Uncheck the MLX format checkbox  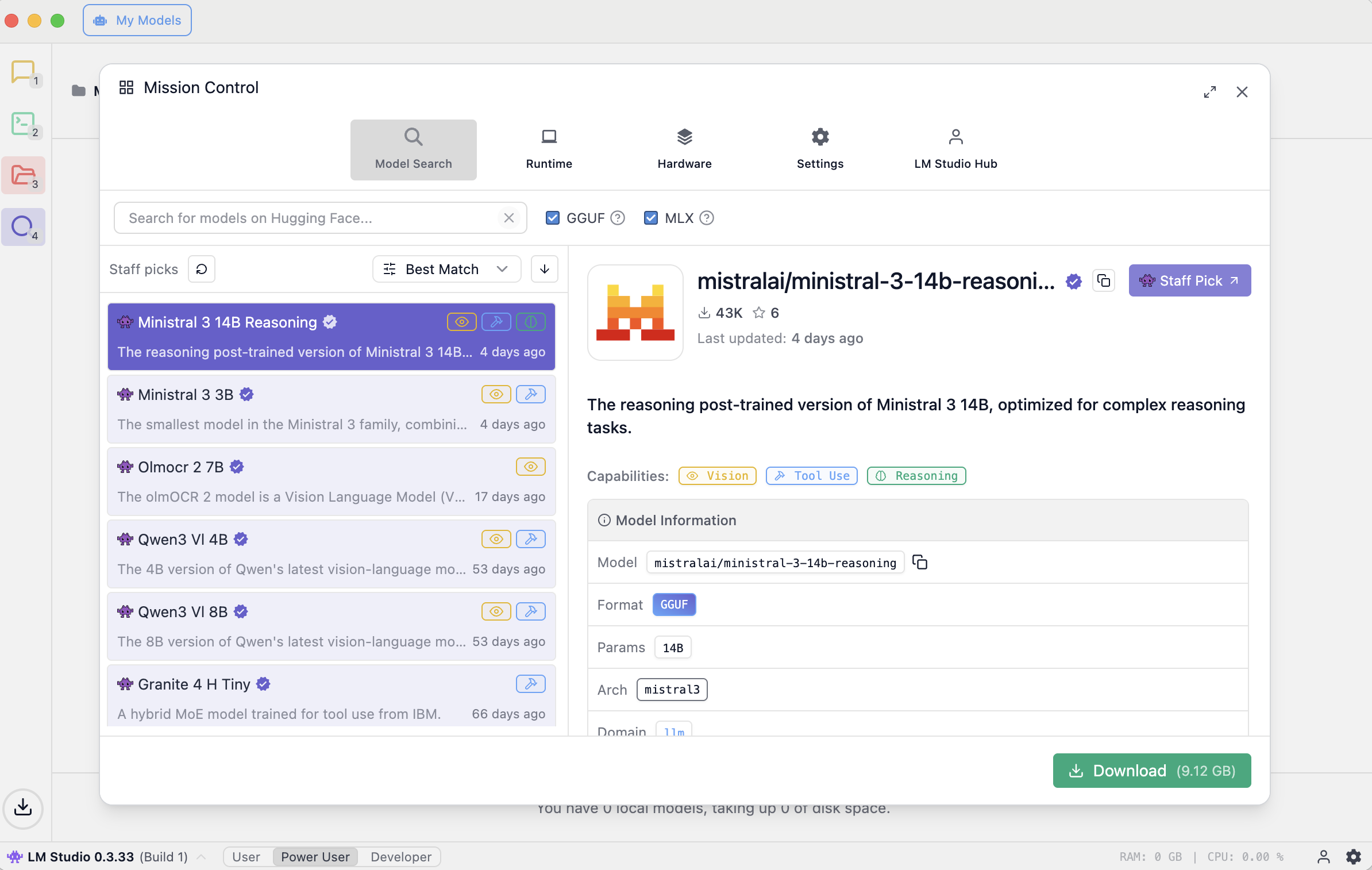[651, 218]
